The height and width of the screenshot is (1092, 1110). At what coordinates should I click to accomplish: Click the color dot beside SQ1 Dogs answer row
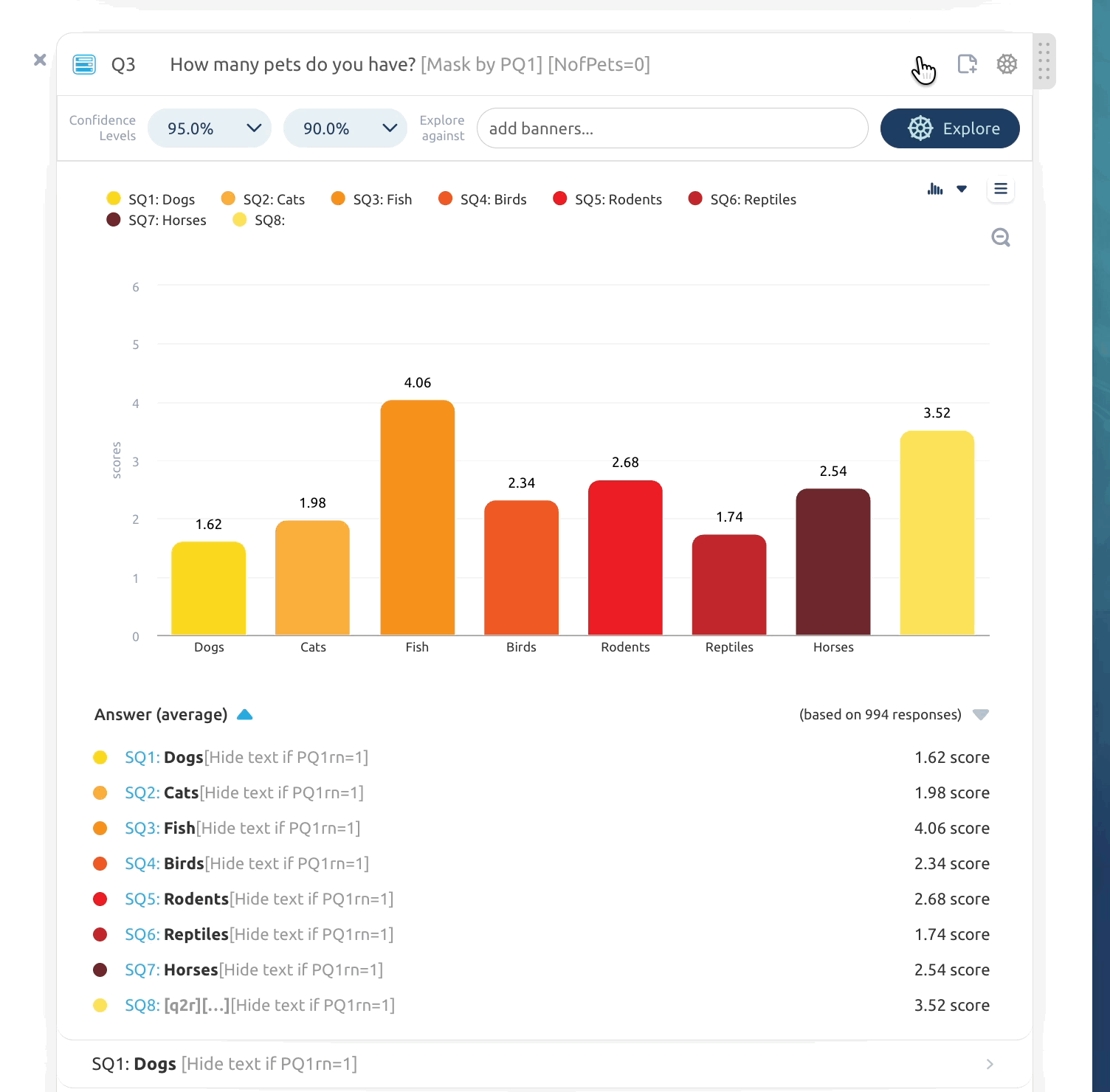click(x=100, y=757)
